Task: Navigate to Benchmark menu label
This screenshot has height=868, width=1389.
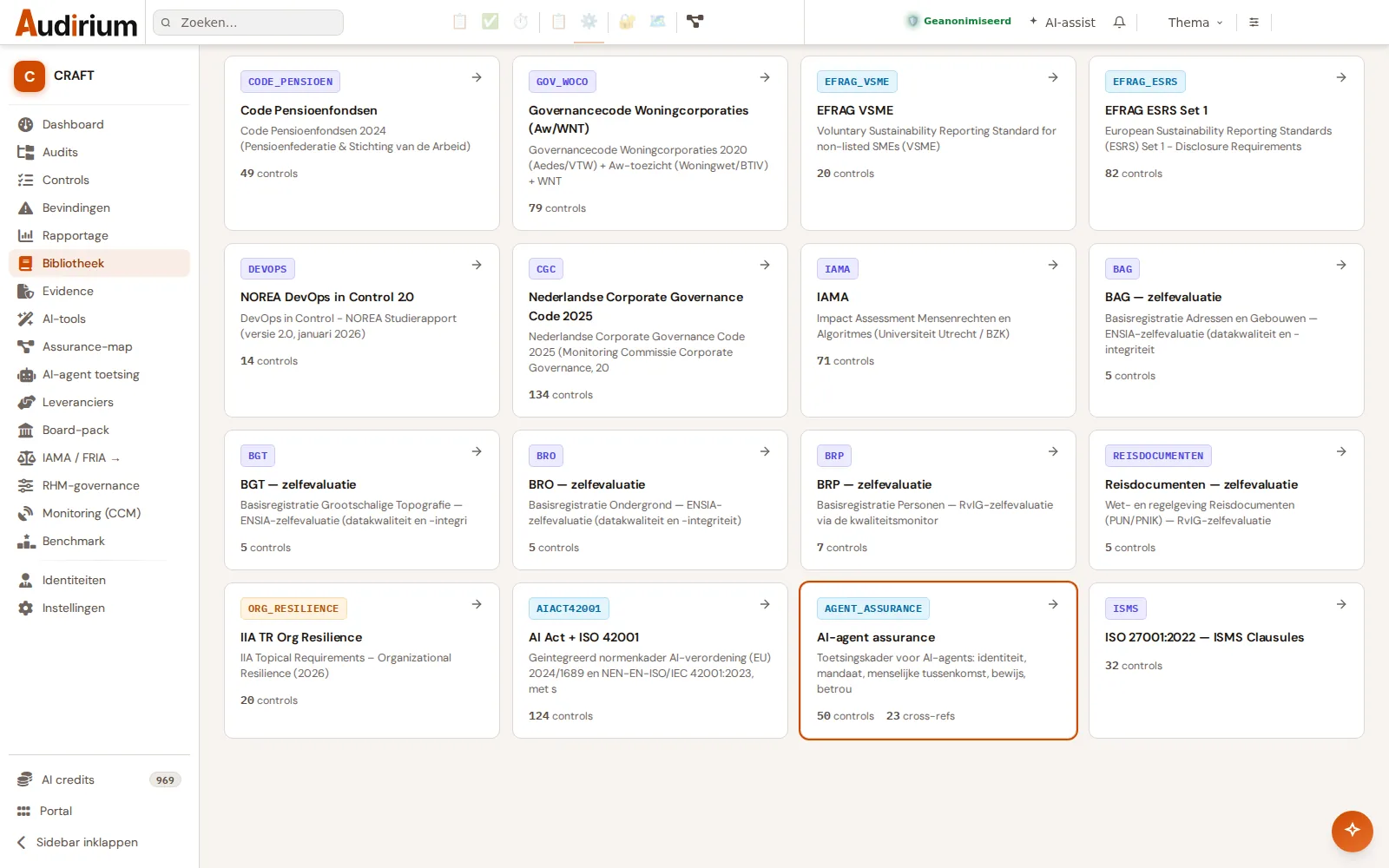Action: coord(74,541)
